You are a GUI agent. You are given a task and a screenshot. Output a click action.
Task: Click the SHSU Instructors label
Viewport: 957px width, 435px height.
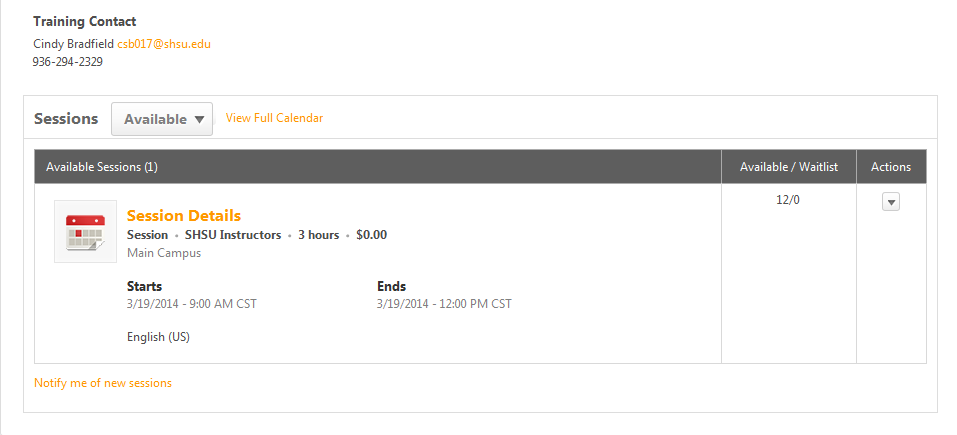[233, 235]
